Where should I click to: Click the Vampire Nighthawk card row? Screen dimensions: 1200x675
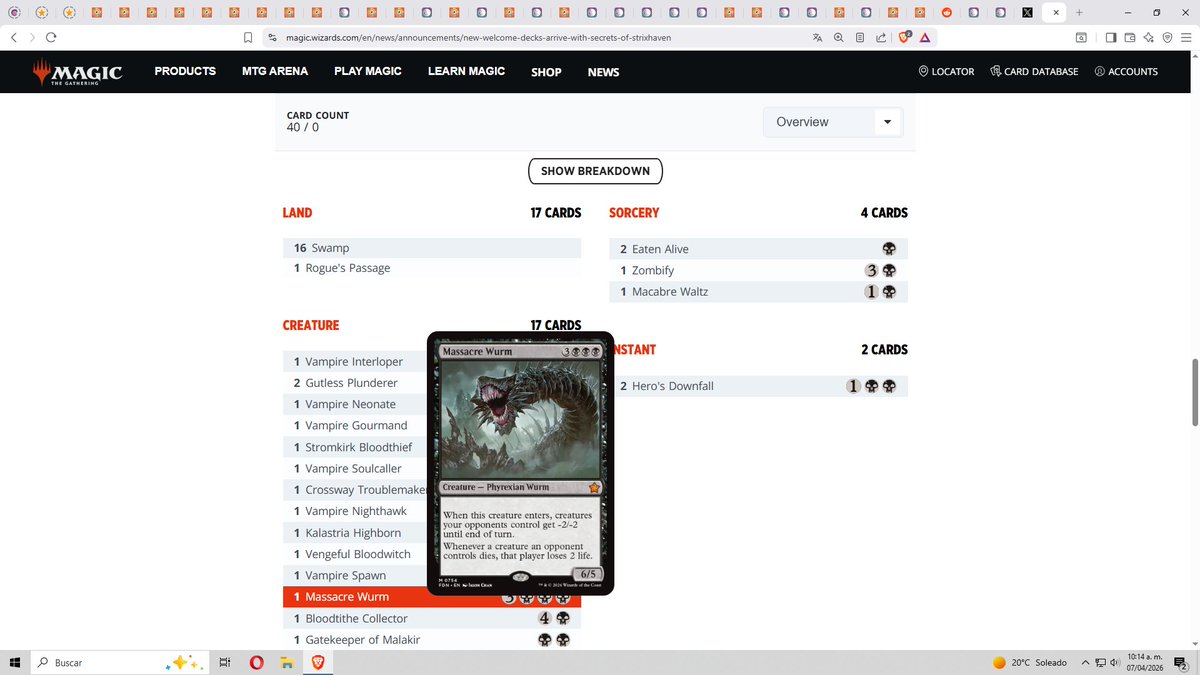pos(355,511)
